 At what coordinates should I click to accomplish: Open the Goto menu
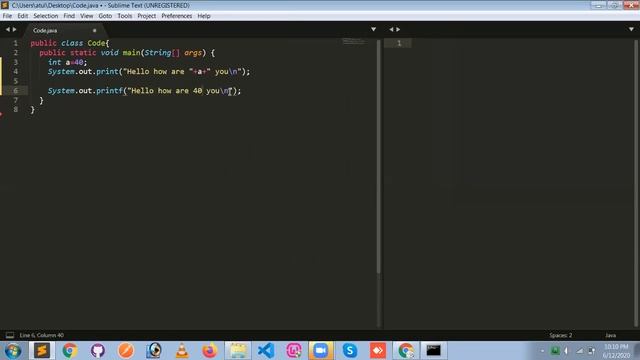point(105,16)
